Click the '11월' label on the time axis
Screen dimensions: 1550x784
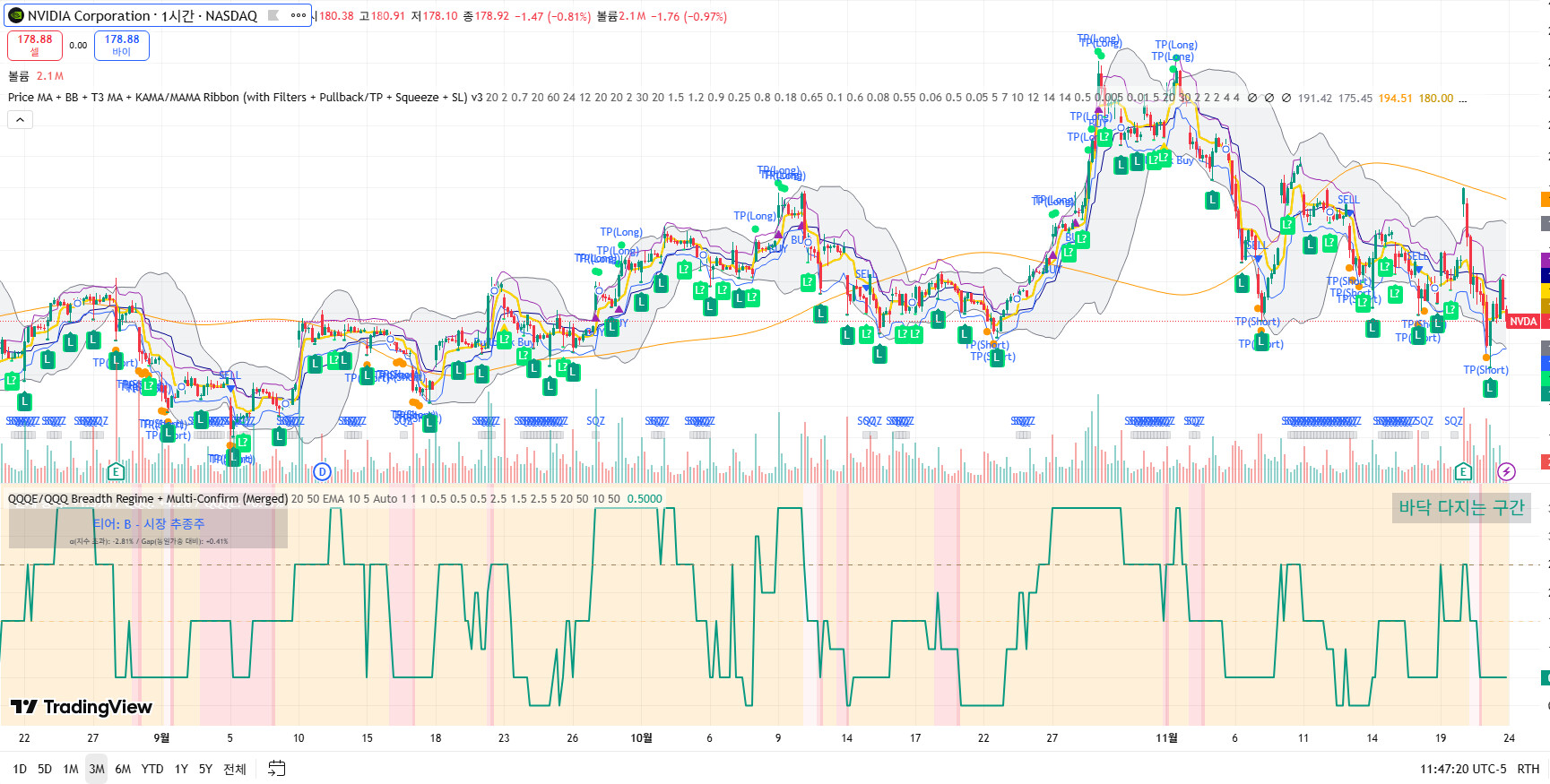1166,738
